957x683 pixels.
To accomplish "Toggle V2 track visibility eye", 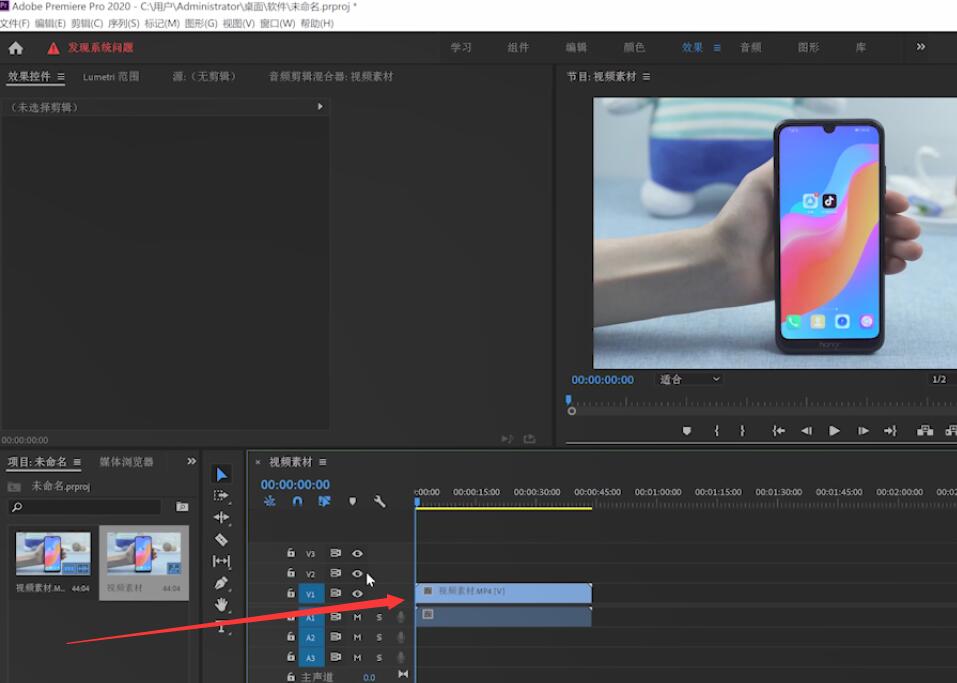I will point(357,574).
